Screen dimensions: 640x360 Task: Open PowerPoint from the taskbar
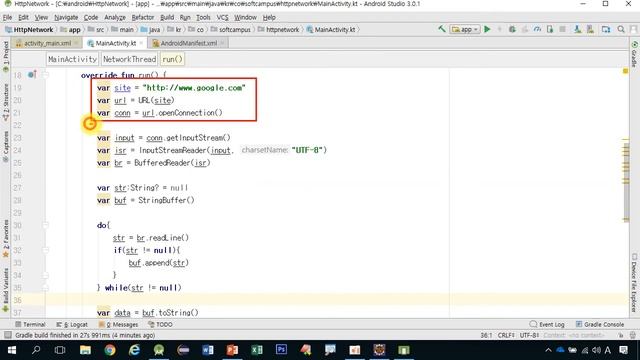click(x=232, y=350)
